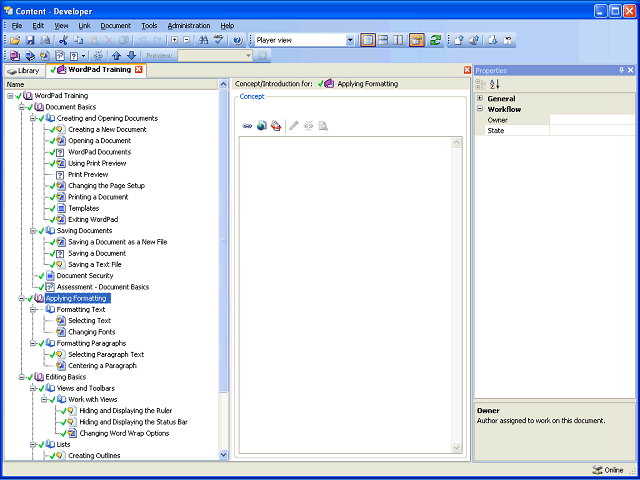
Task: Select Hiding and Displaying the Ruler
Action: (x=126, y=411)
